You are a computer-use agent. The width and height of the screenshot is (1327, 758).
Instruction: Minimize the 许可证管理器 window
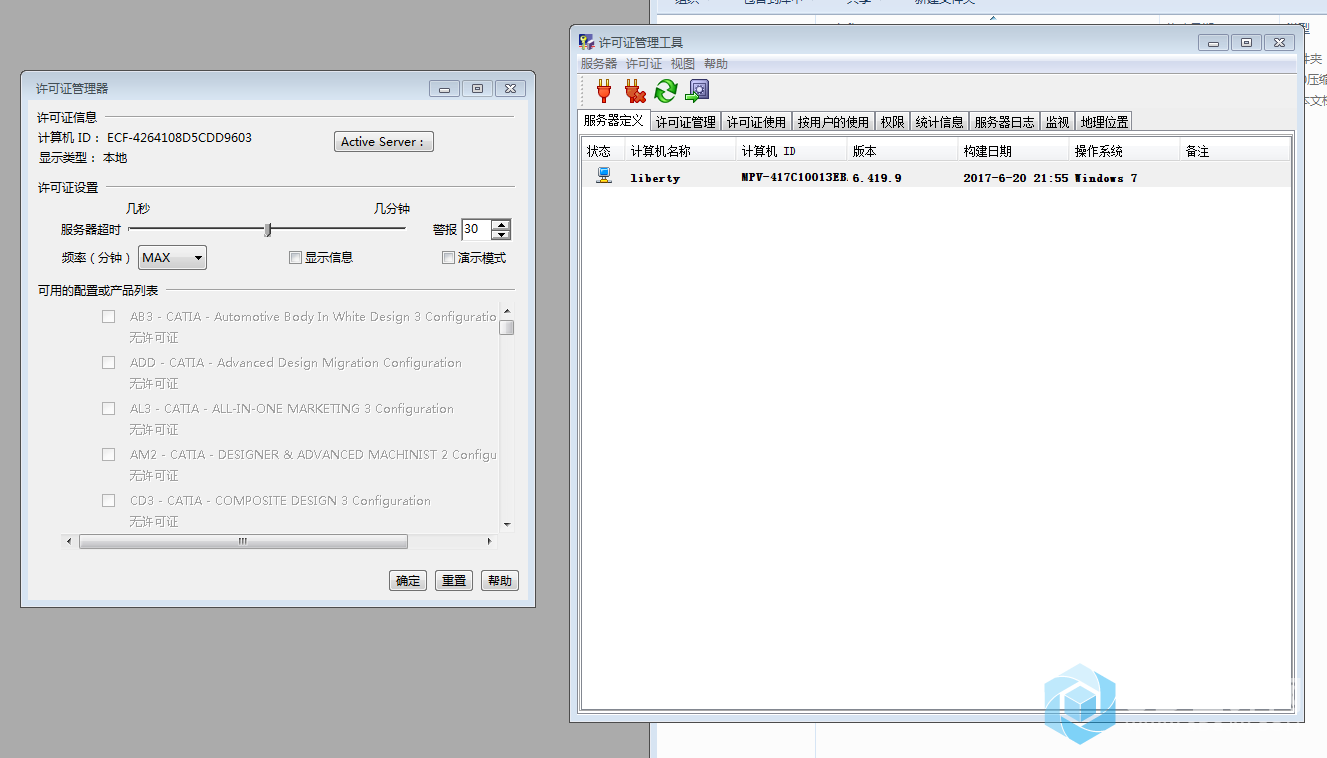445,89
